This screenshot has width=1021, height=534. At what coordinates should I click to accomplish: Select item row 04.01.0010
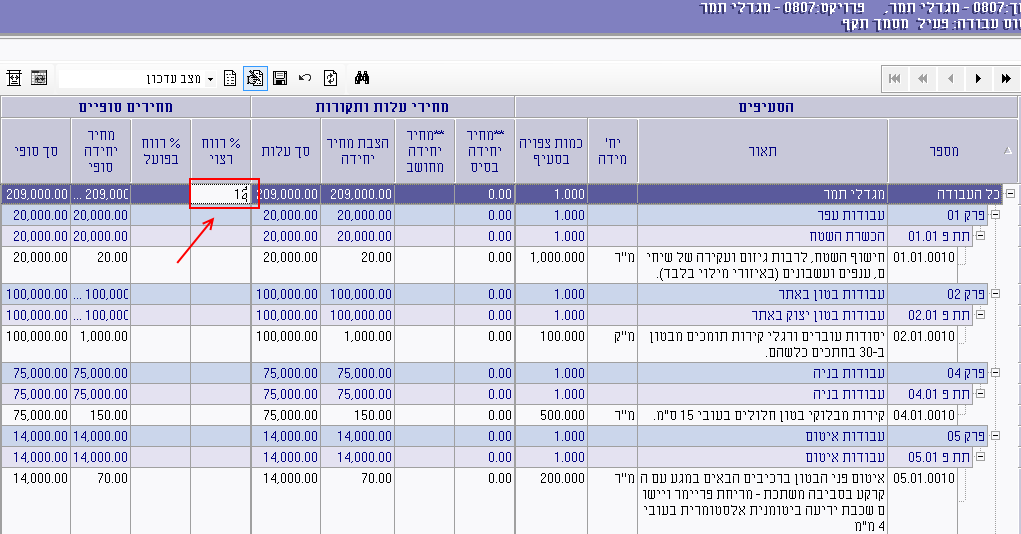924,415
